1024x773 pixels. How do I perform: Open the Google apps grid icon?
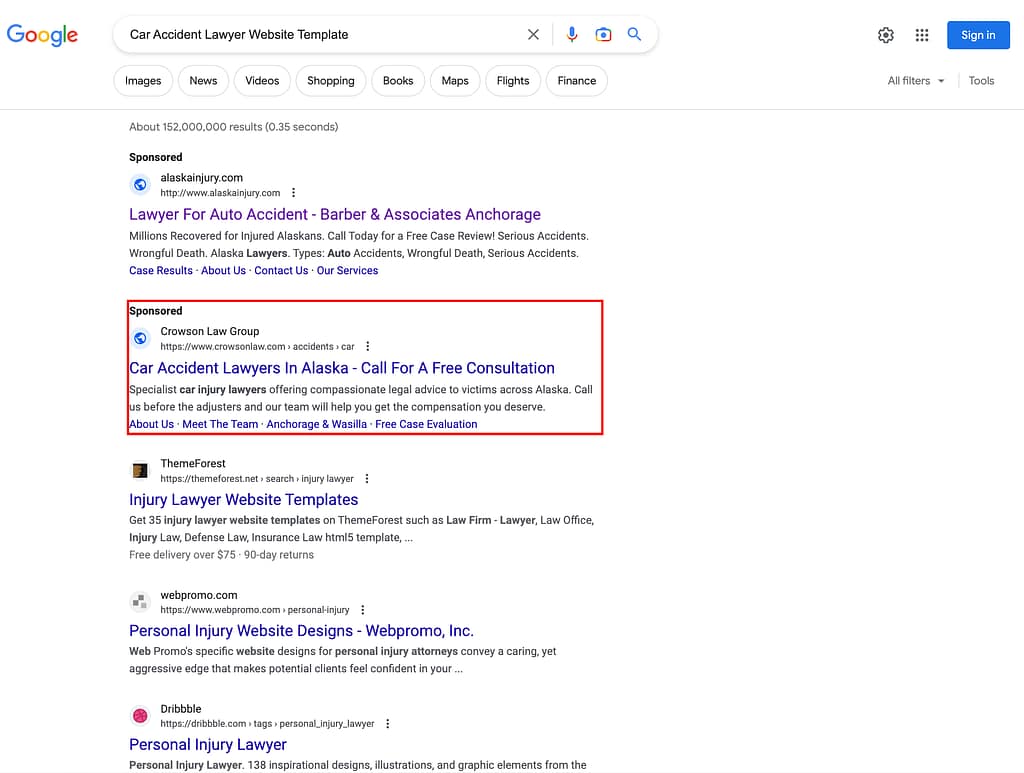point(921,35)
